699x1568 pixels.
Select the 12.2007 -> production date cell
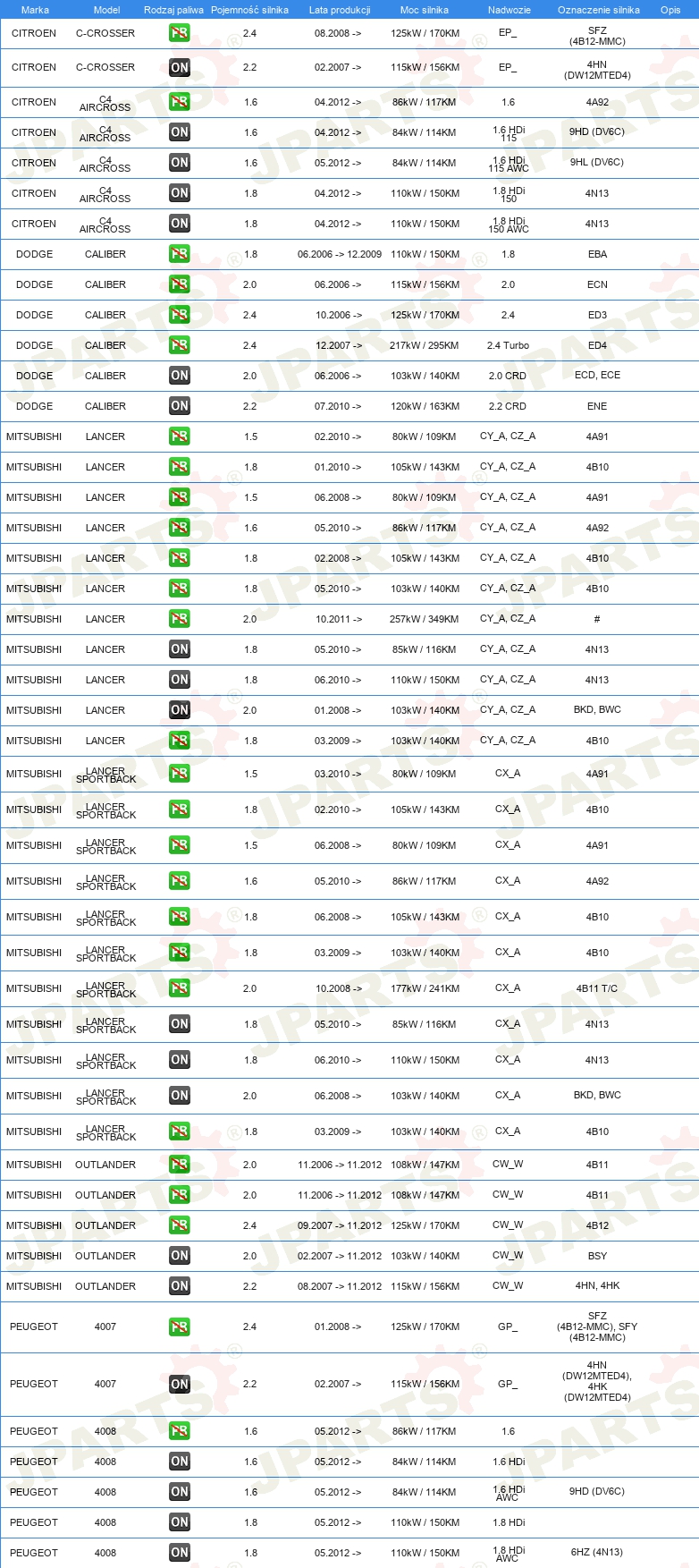(339, 345)
